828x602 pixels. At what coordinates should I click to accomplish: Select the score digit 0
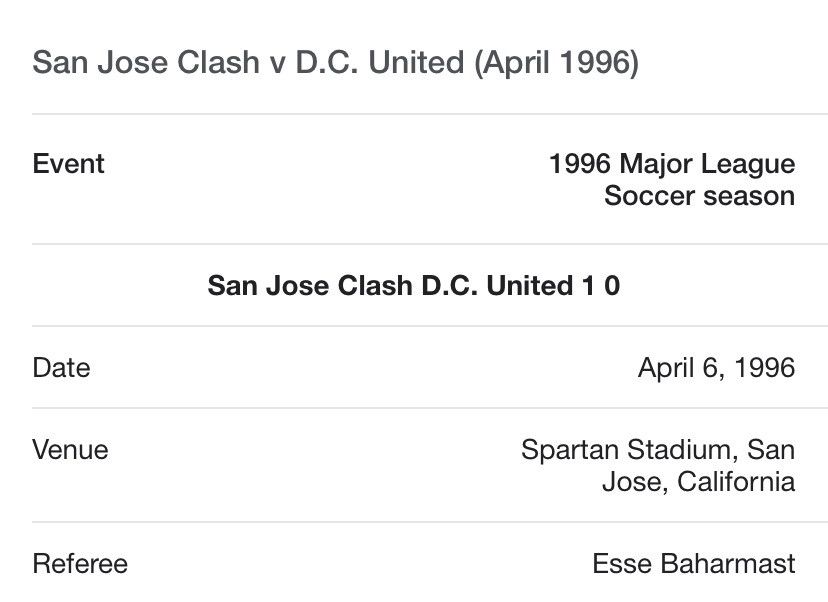point(611,286)
